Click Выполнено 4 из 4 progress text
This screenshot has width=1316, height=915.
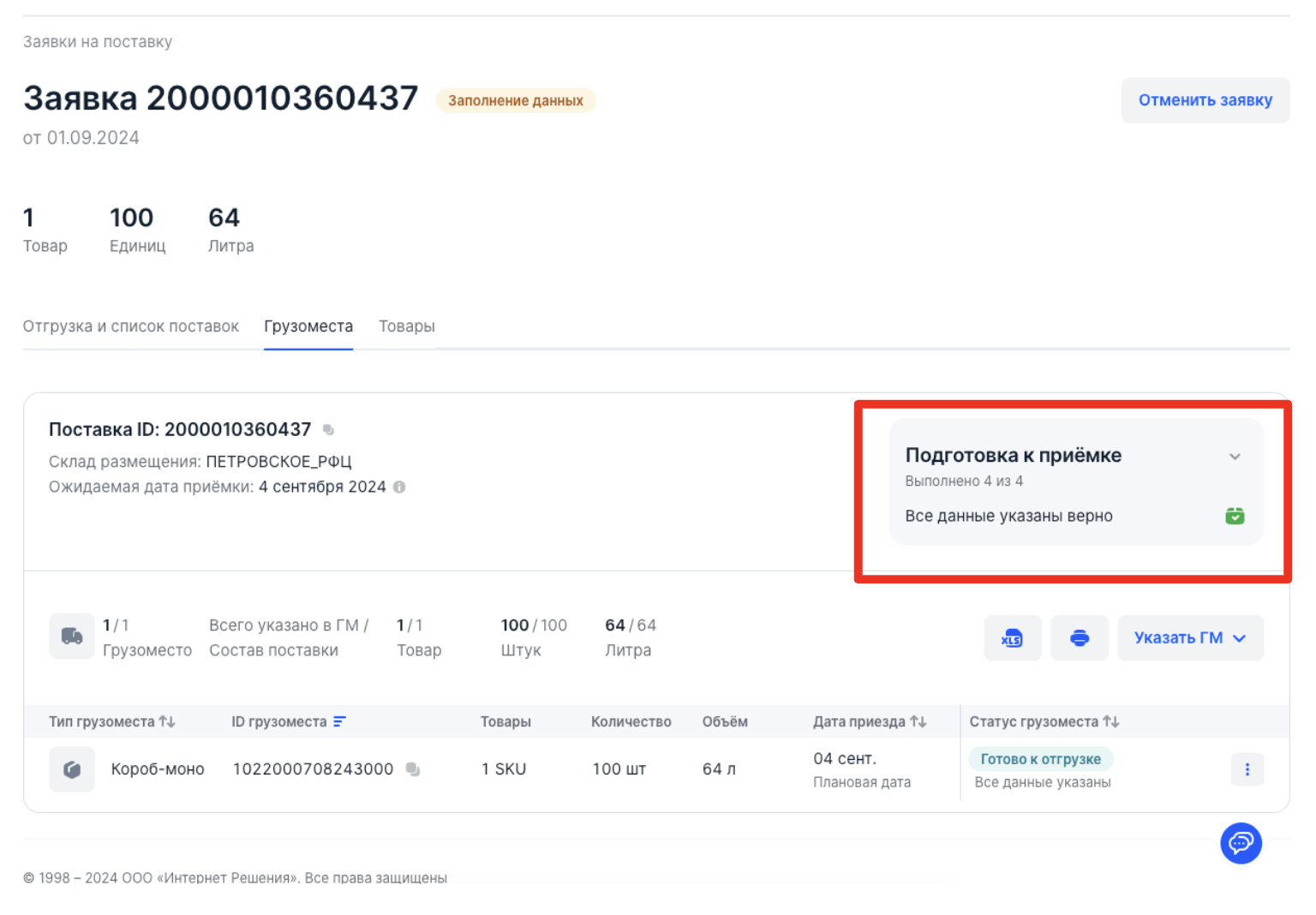pos(964,481)
